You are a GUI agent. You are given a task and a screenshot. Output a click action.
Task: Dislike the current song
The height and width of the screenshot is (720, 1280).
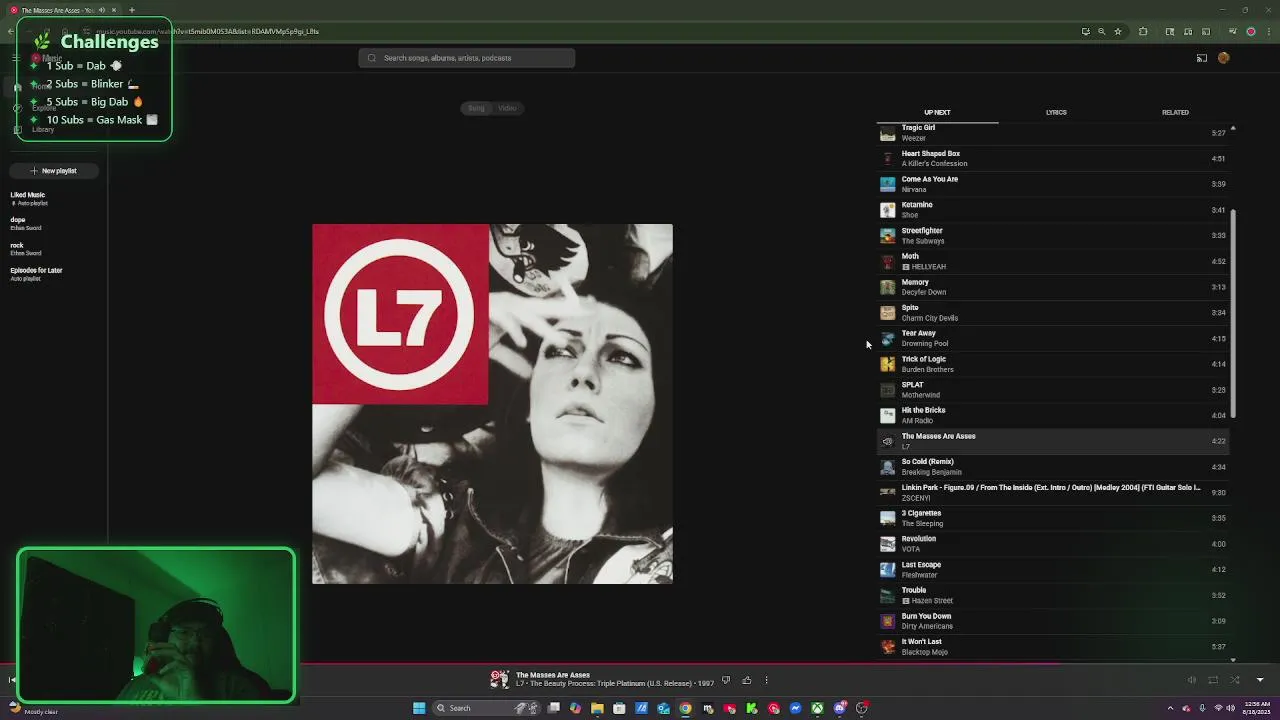click(726, 680)
